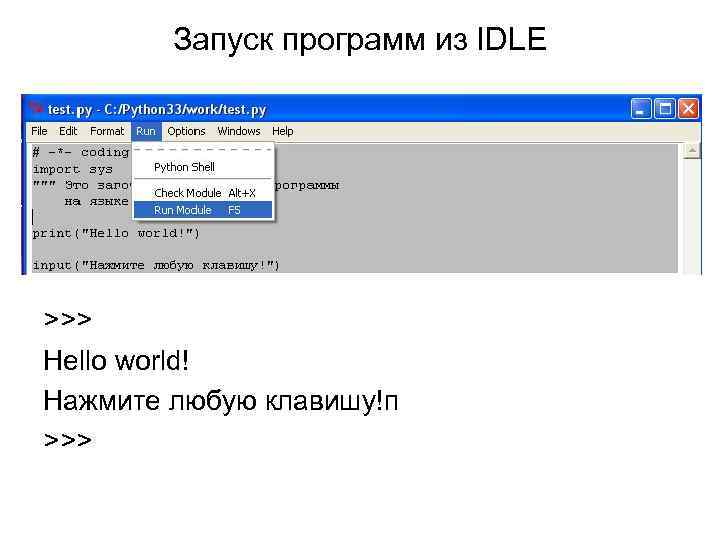720x540 pixels.
Task: Open the Help menu
Action: pyautogui.click(x=282, y=131)
